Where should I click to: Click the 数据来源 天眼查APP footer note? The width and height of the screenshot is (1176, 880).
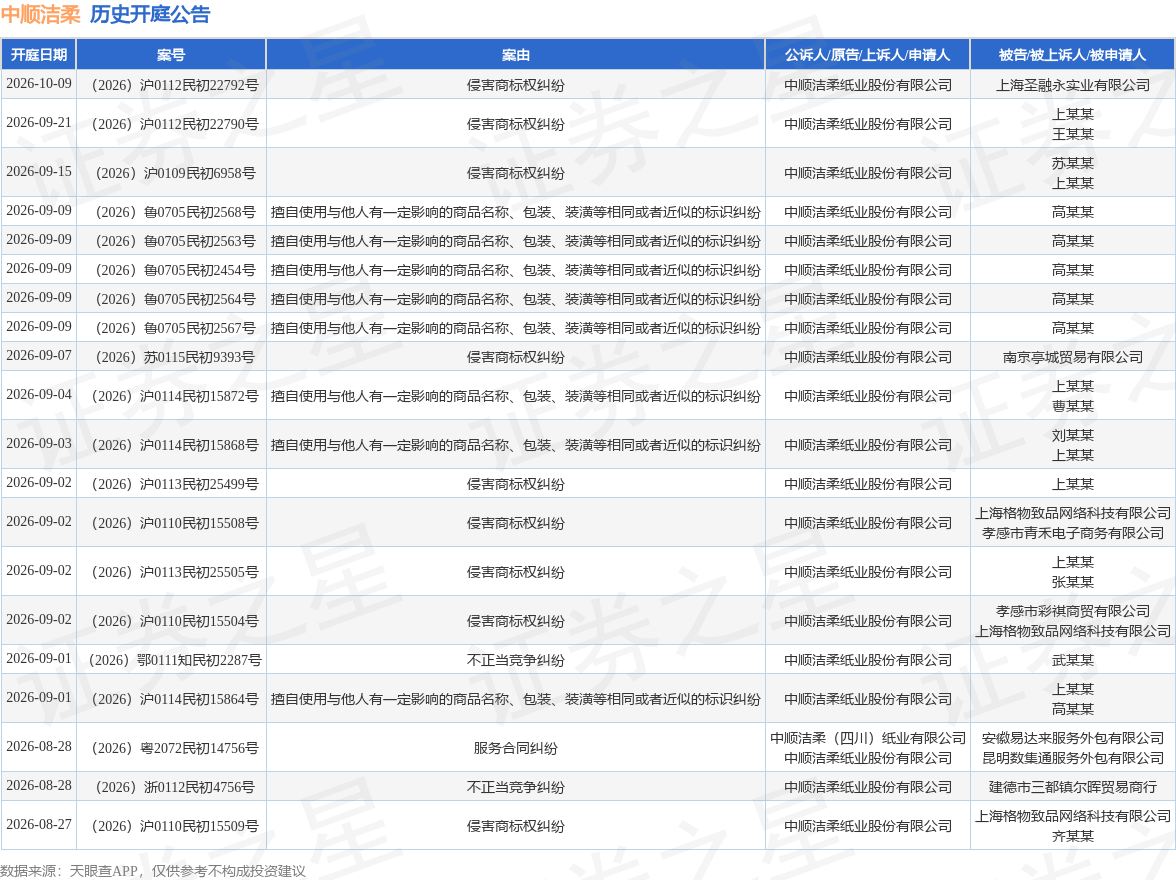pos(153,870)
